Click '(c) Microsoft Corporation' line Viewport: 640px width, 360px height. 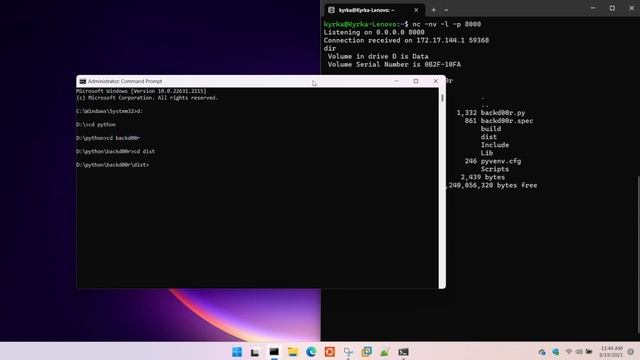(147, 98)
